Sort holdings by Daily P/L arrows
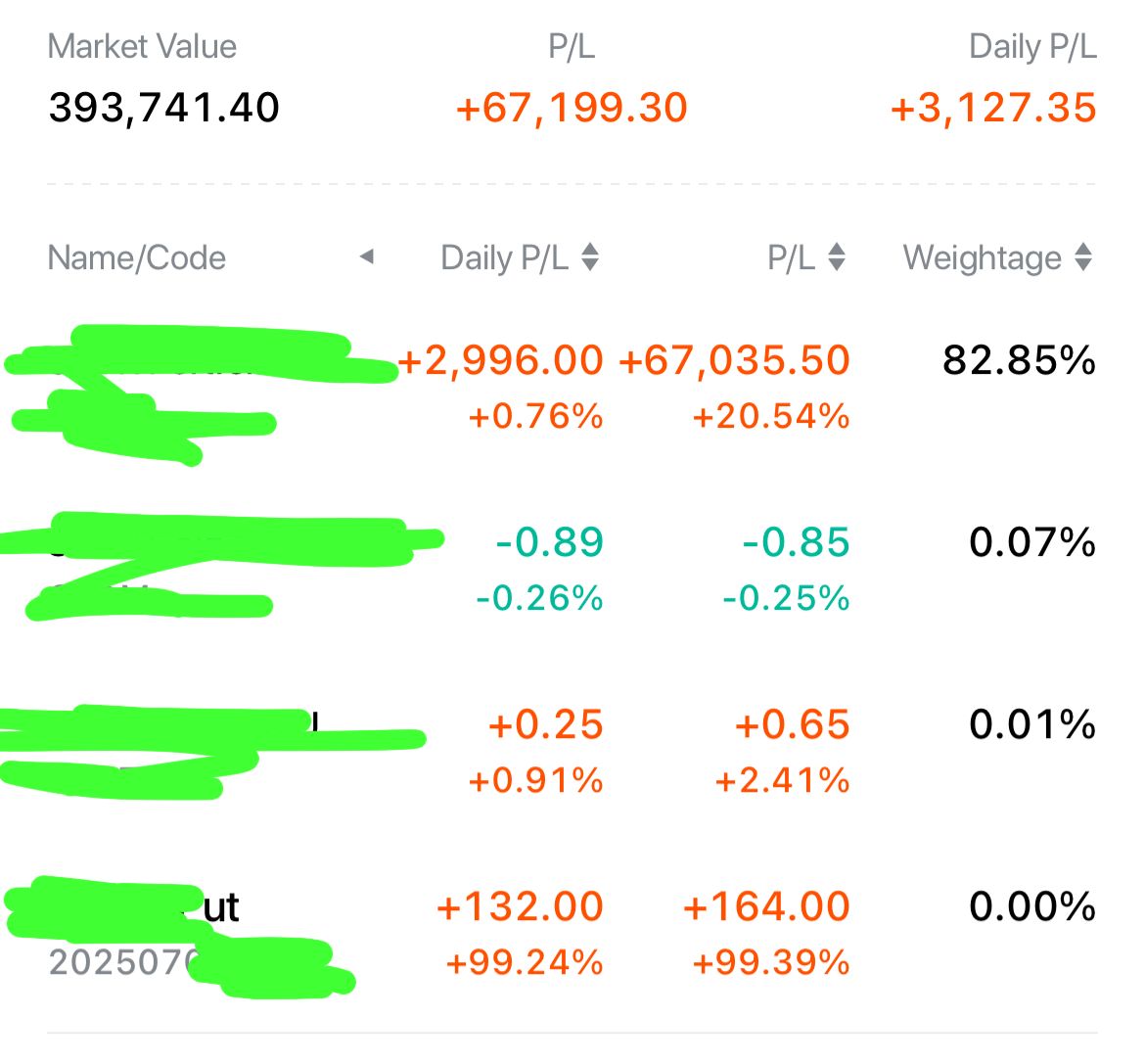 coord(590,257)
